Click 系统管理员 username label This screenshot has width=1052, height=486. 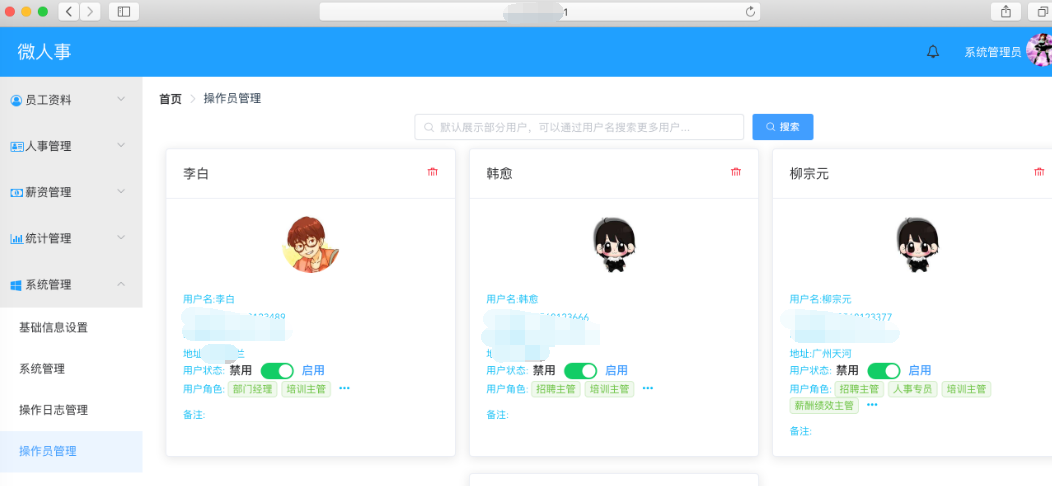point(992,52)
